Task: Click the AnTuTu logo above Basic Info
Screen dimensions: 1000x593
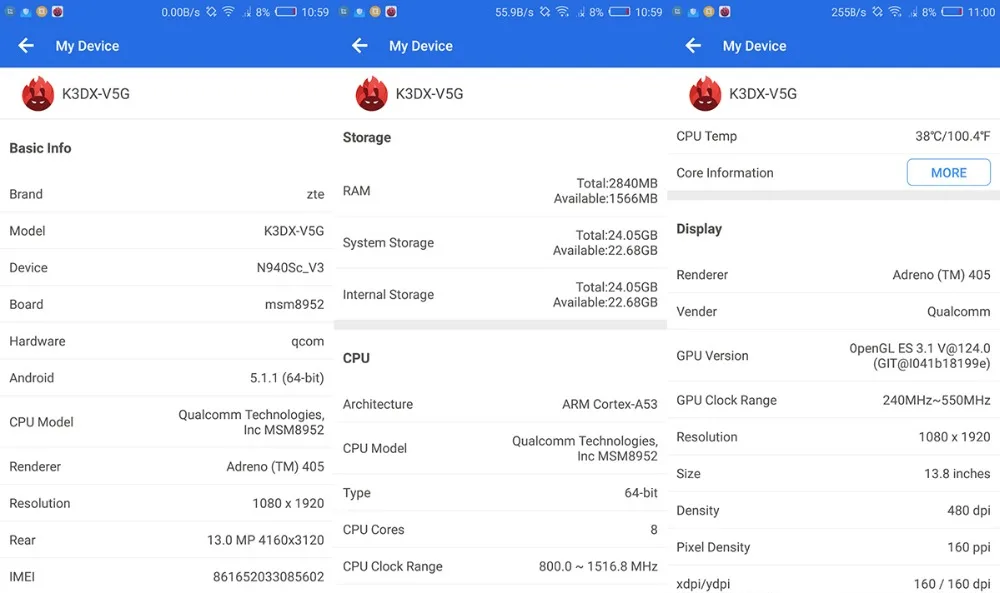Action: (x=38, y=94)
